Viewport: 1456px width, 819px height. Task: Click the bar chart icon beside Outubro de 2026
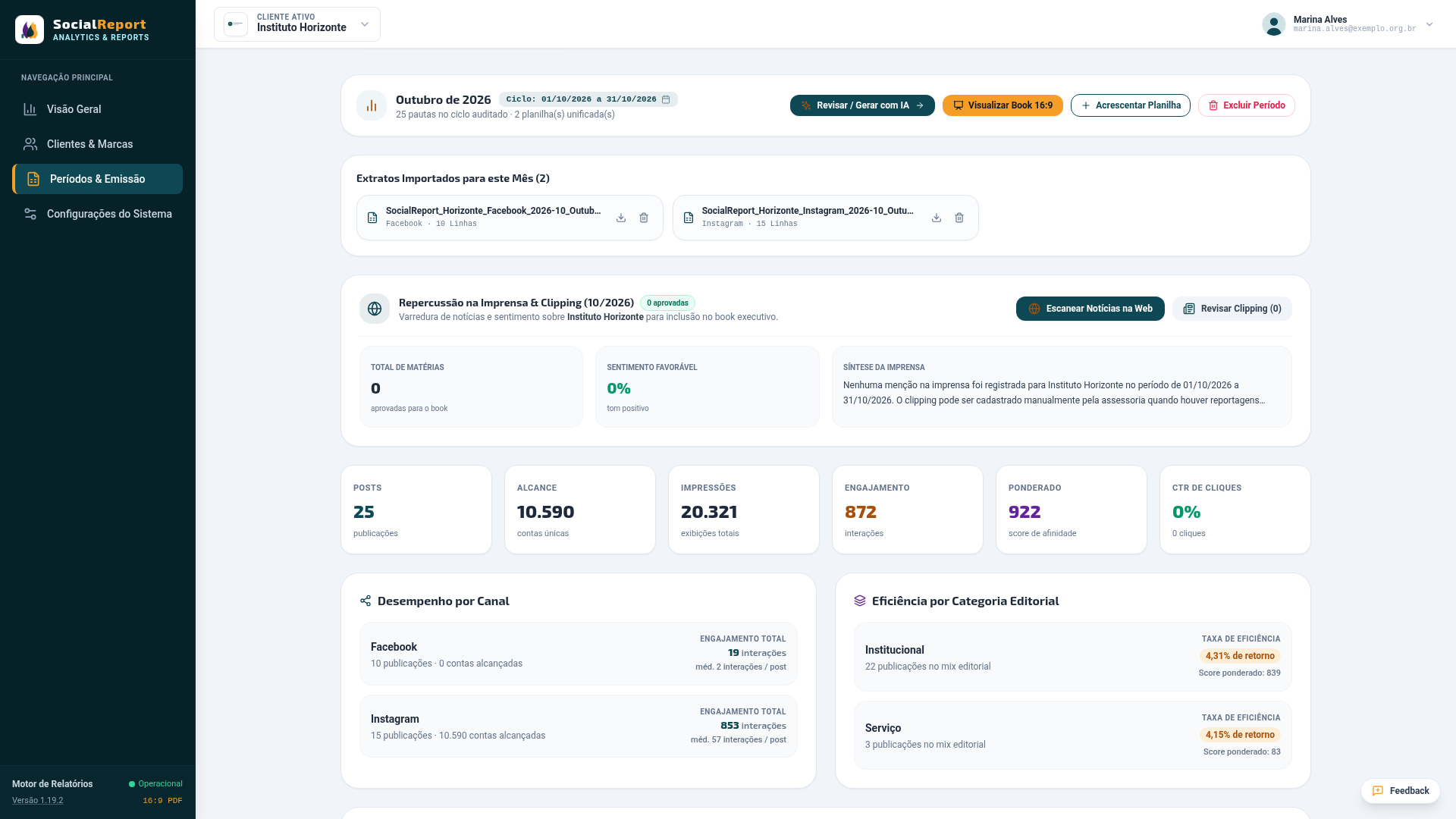click(372, 105)
